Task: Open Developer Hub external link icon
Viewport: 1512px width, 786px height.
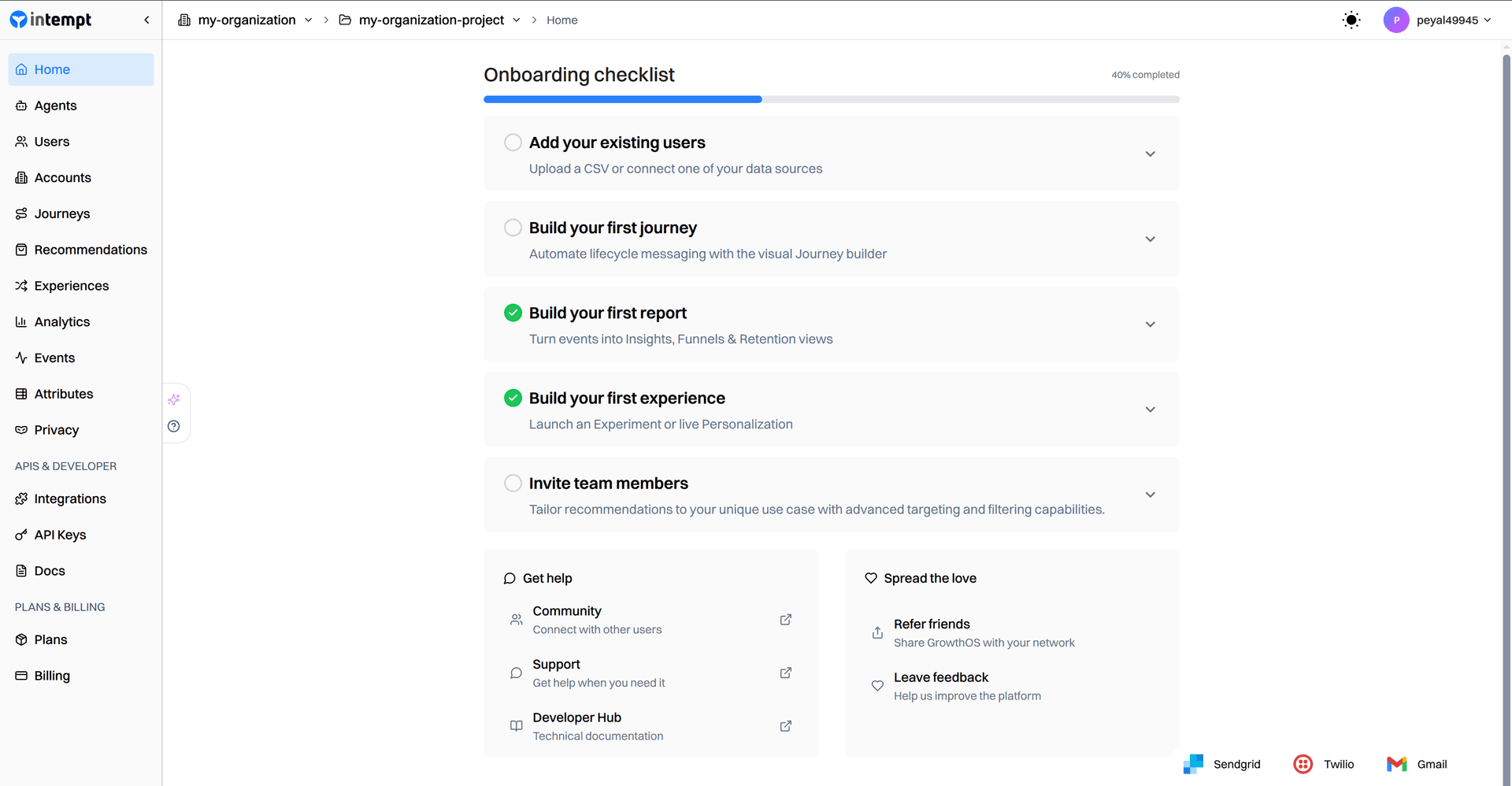Action: click(x=785, y=726)
